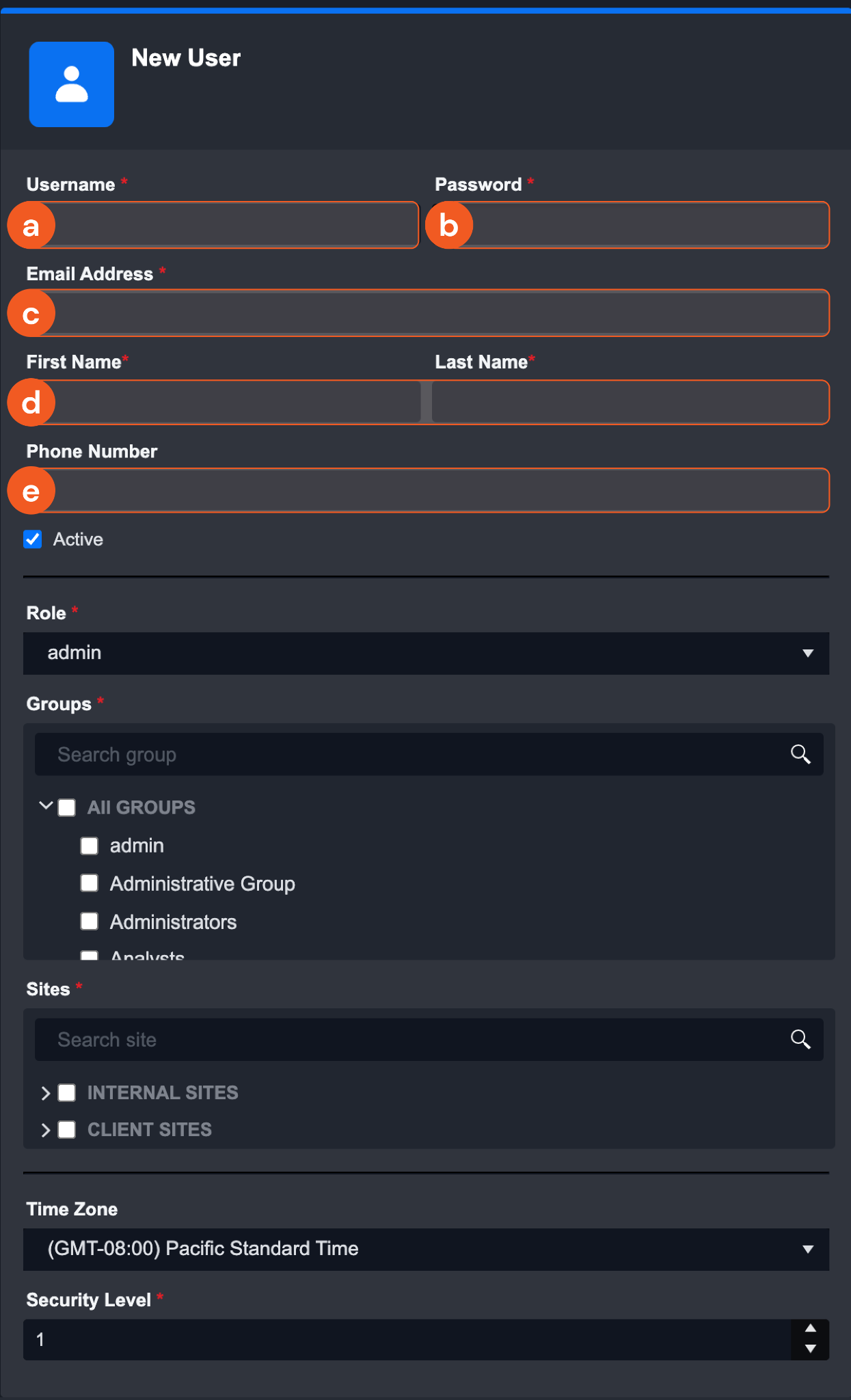Select the Administrators group checkbox
This screenshot has width=851, height=1400.
[90, 921]
